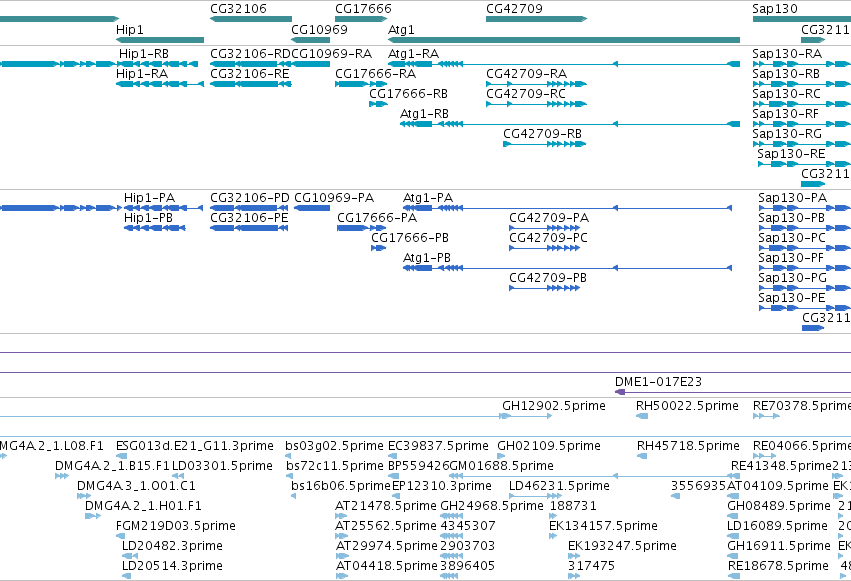
Task: Click the CG17666-PA protein label
Action: [x=377, y=218]
